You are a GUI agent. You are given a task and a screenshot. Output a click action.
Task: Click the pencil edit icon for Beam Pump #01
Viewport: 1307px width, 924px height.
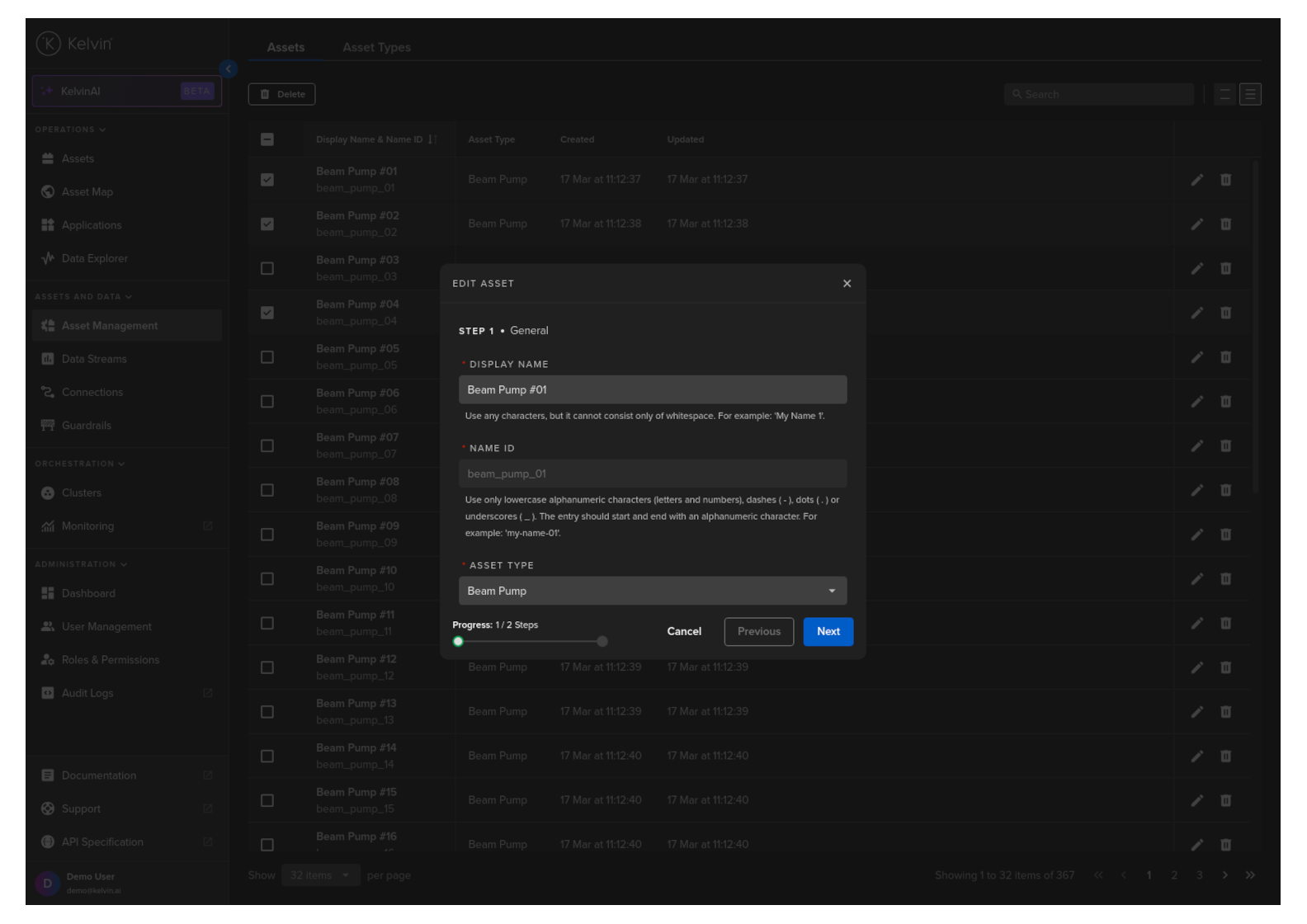(x=1196, y=180)
